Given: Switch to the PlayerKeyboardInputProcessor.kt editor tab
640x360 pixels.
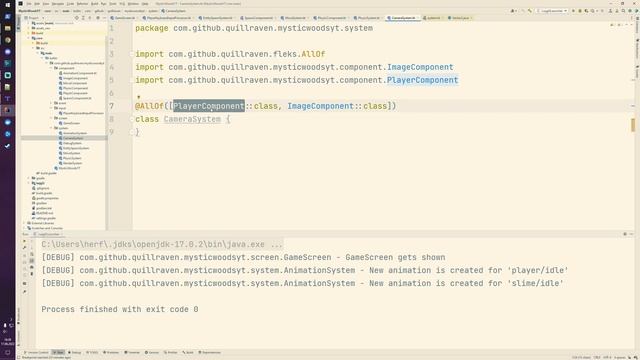Looking at the screenshot, I should (168, 18).
